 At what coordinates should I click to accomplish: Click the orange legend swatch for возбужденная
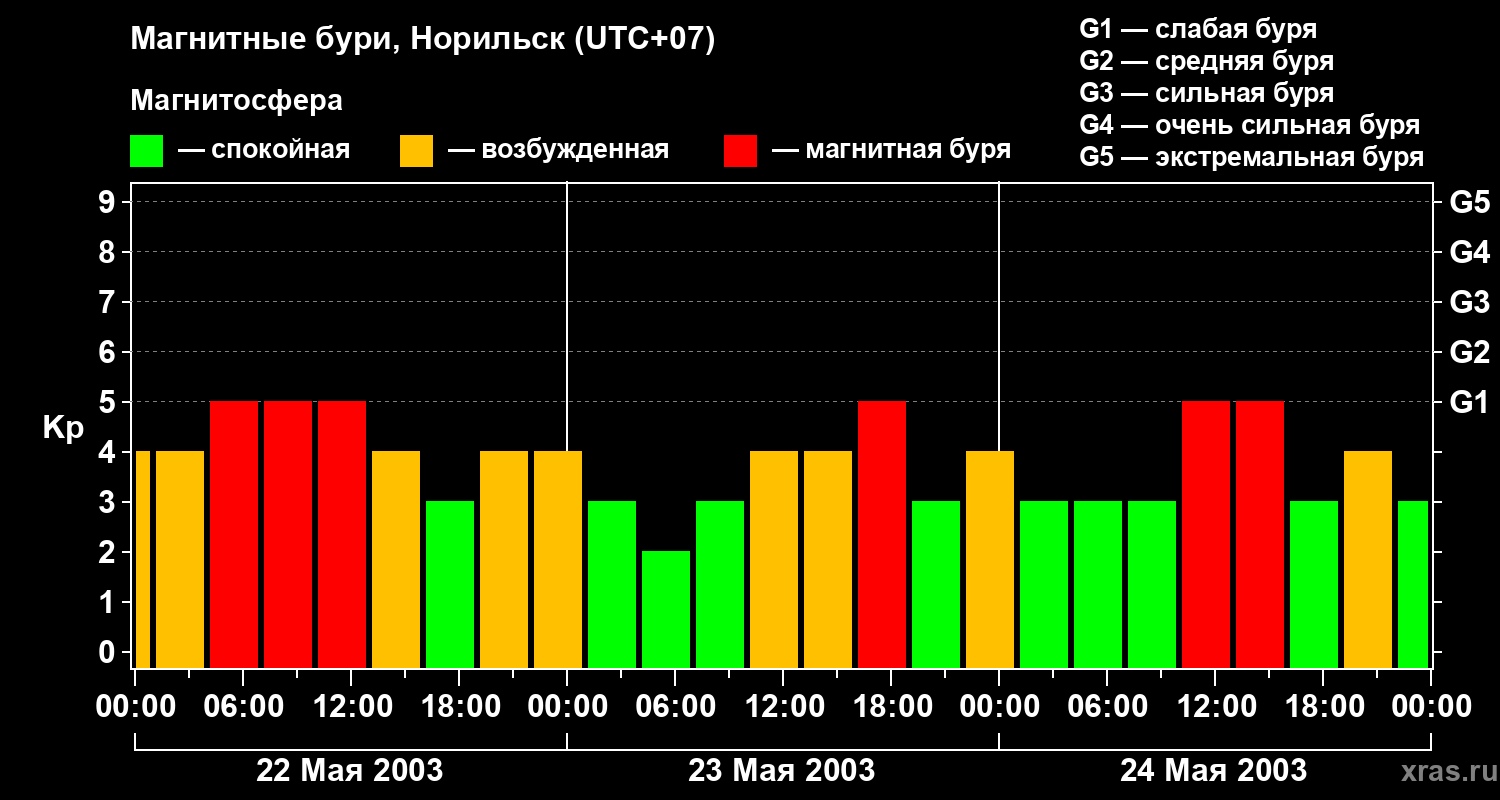[x=416, y=151]
